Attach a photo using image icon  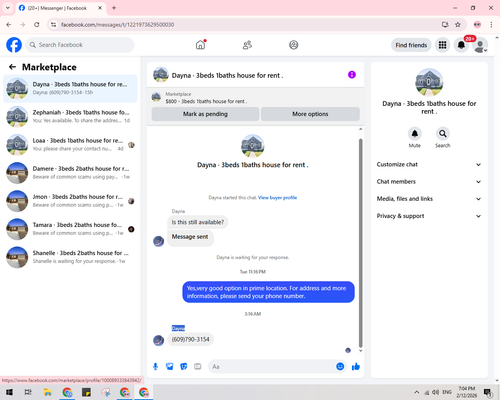(x=170, y=367)
